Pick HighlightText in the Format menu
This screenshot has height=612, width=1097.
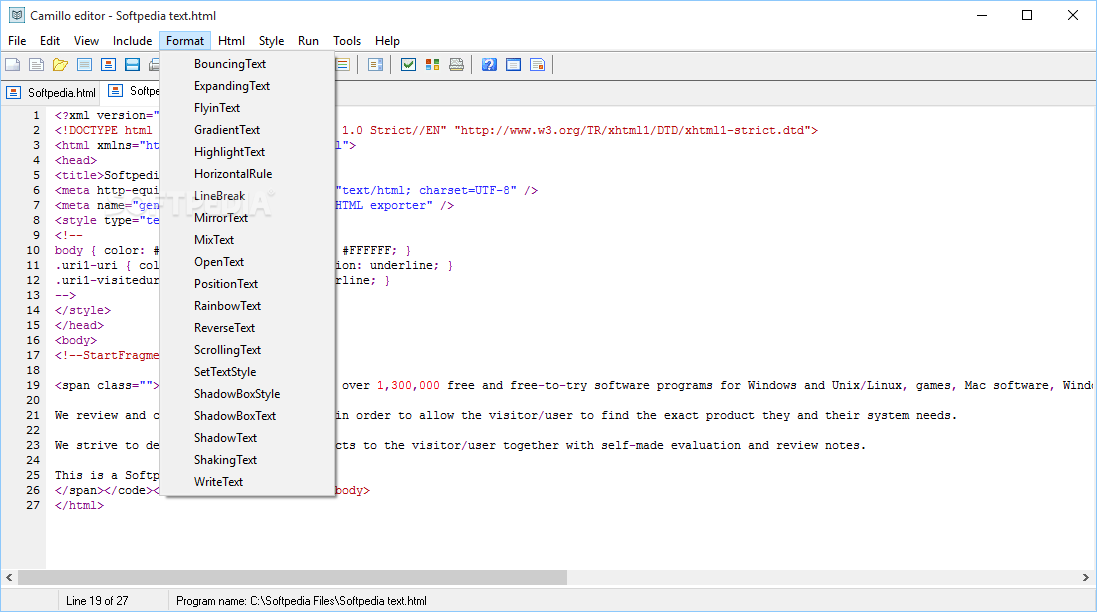[248, 152]
